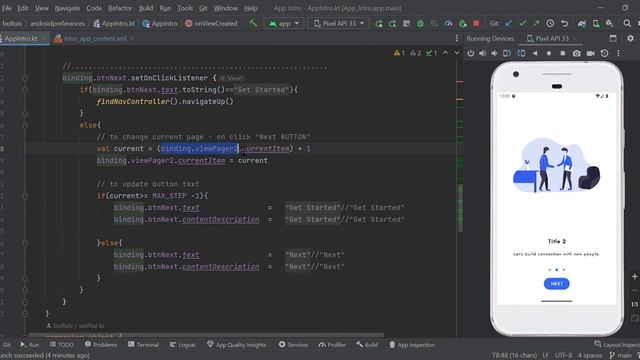
Task: Click onViewCreated breadcrumb in navigation bar
Action: [211, 24]
